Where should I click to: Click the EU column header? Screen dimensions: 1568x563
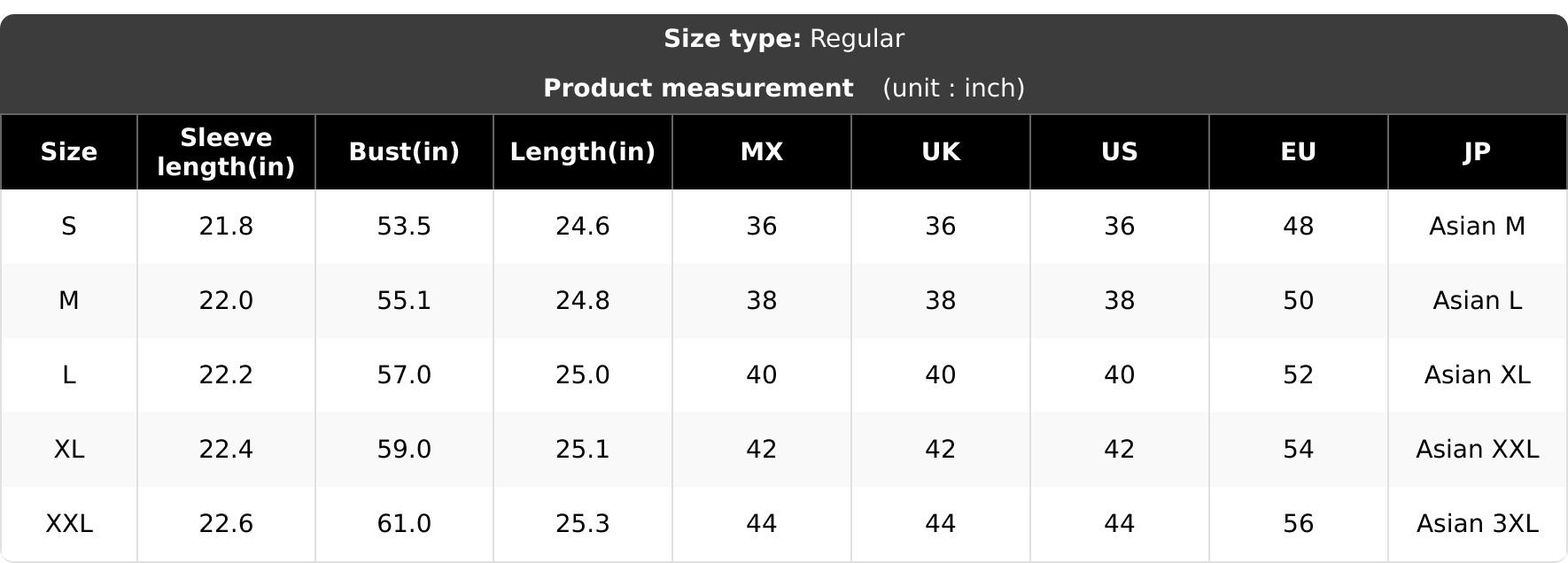(1299, 152)
